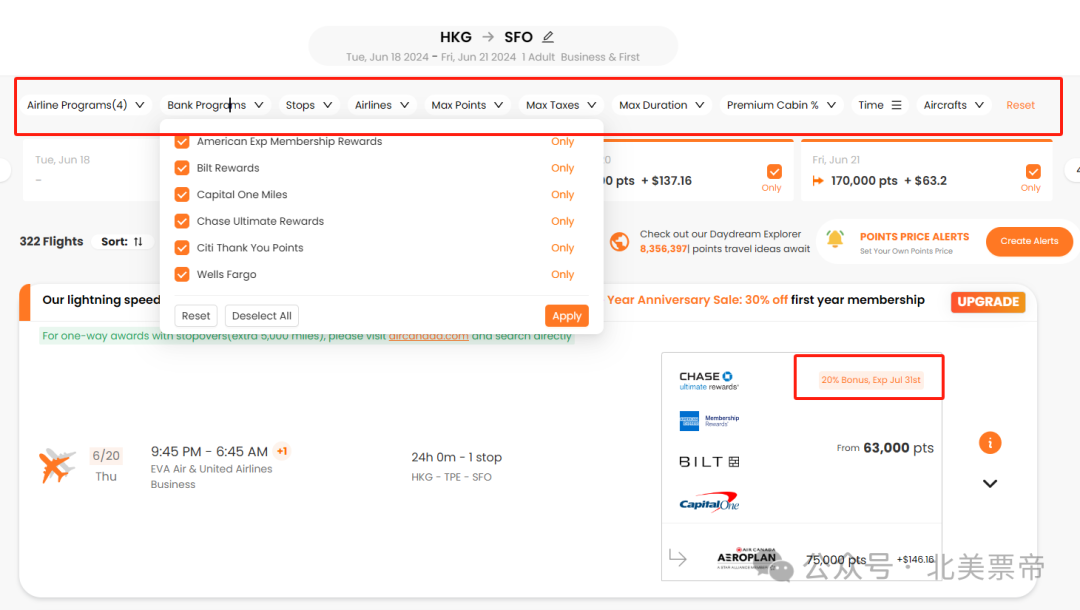Click Reset in the bank programs panel
This screenshot has height=610, width=1080.
(x=196, y=316)
